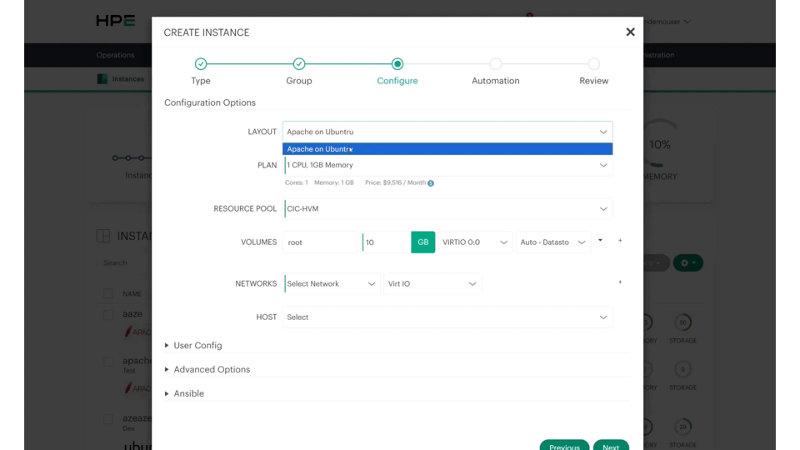Viewport: 800px width, 450px height.
Task: Add another volume with plus icon
Action: pyautogui.click(x=620, y=240)
